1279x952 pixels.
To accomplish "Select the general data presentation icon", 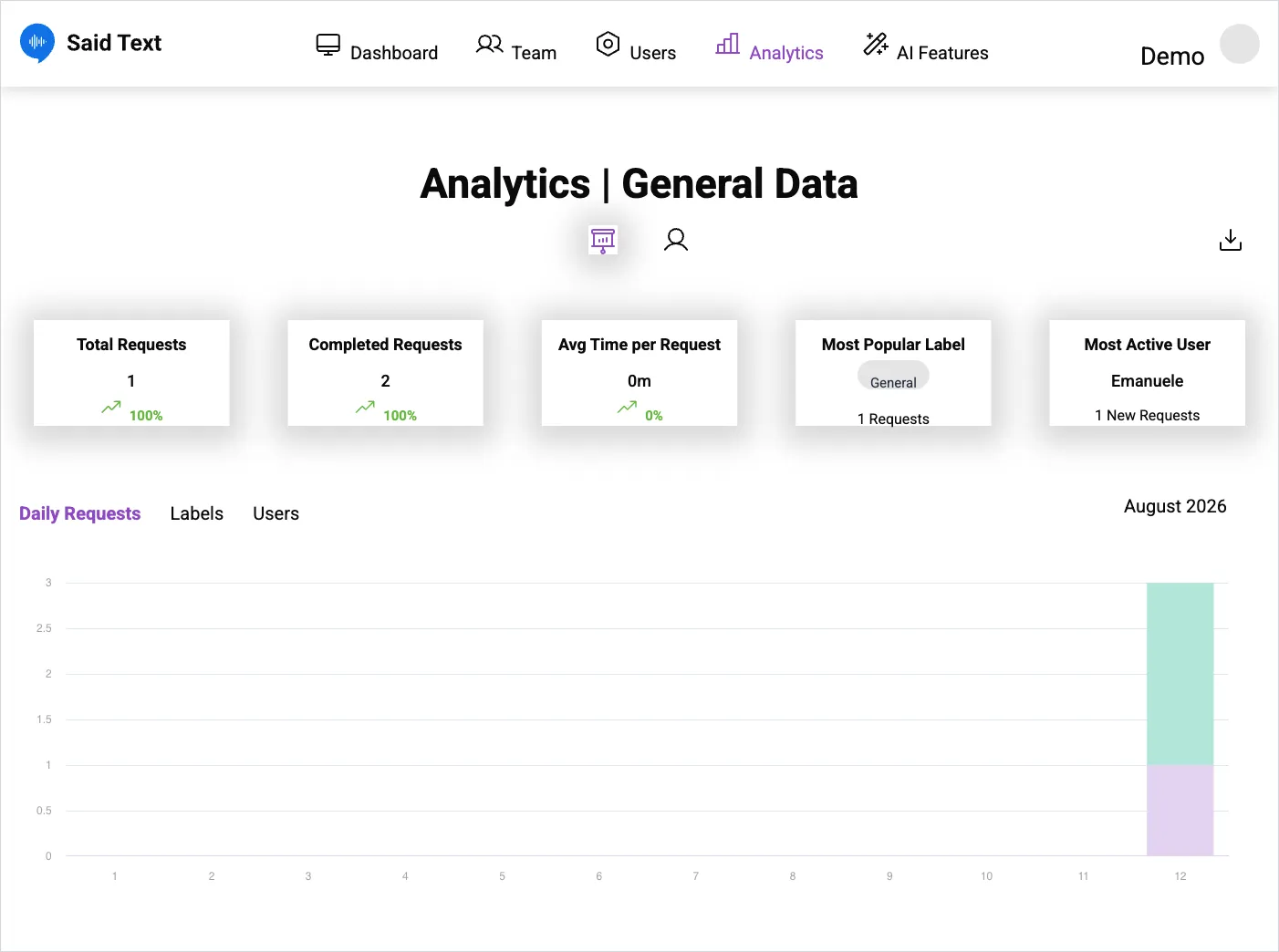I will 603,240.
